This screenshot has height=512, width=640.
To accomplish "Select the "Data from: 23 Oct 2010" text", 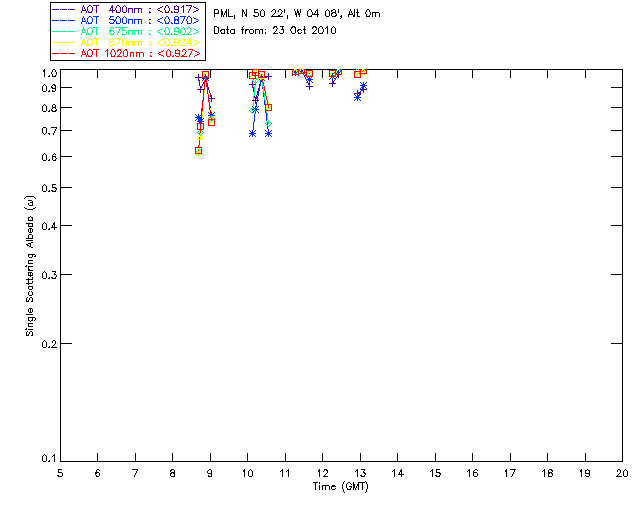I will (x=275, y=31).
